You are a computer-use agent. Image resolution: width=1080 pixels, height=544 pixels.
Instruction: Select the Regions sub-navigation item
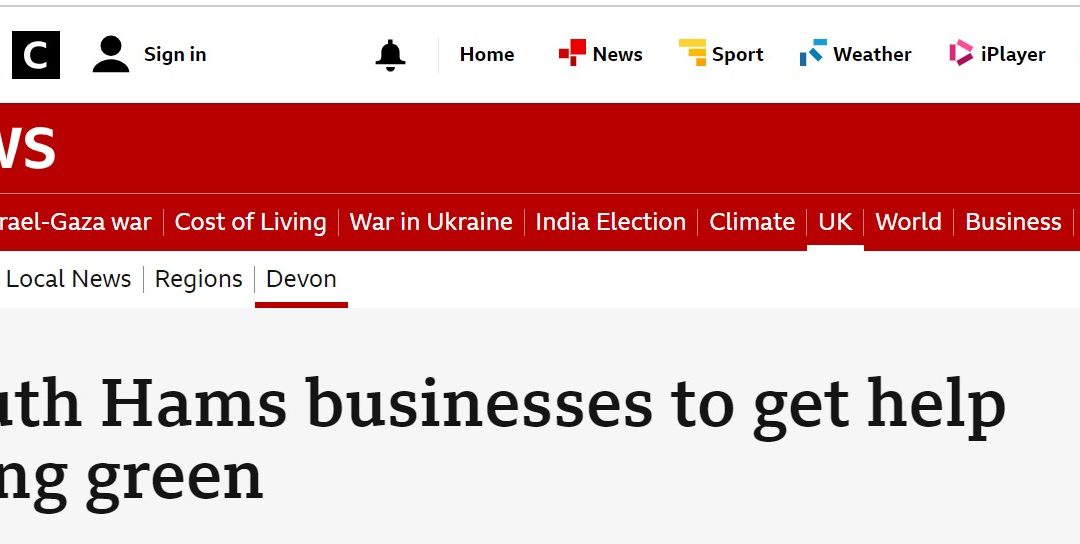click(x=198, y=279)
